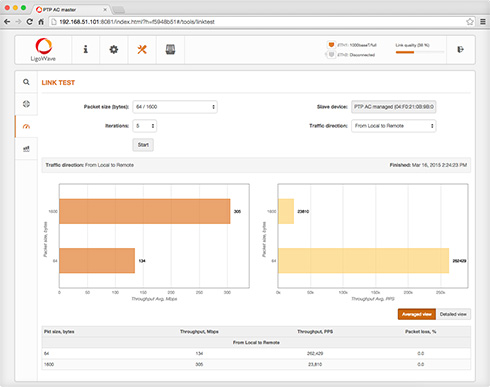Bookmark page with the star icon
This screenshot has width=490, height=387.
pos(470,22)
